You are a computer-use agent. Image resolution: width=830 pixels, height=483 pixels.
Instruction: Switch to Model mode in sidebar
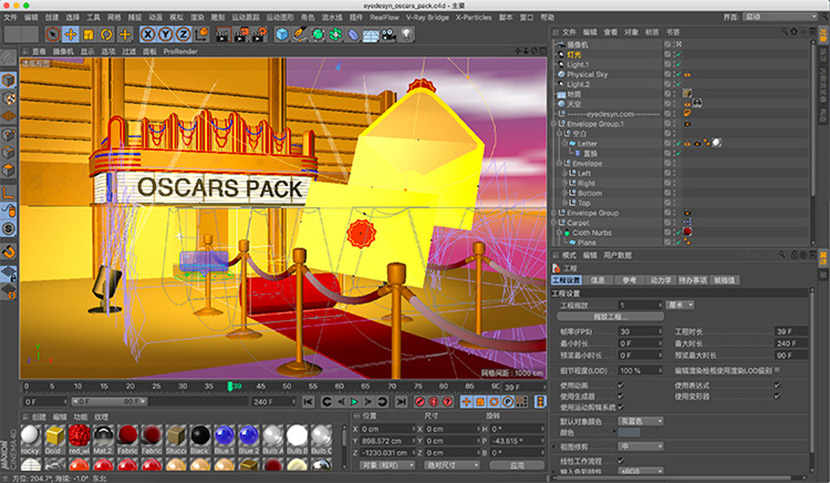pyautogui.click(x=8, y=80)
